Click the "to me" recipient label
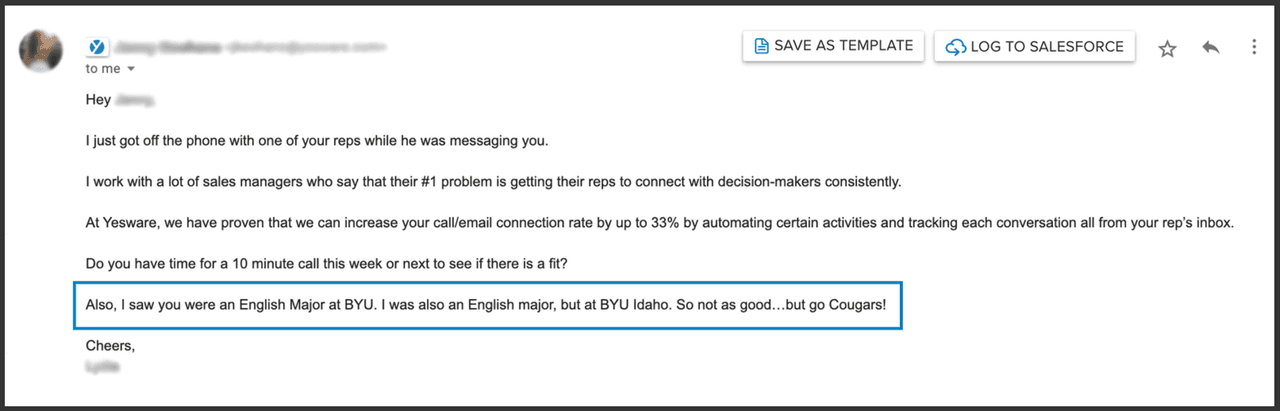The height and width of the screenshot is (411, 1280). 102,69
